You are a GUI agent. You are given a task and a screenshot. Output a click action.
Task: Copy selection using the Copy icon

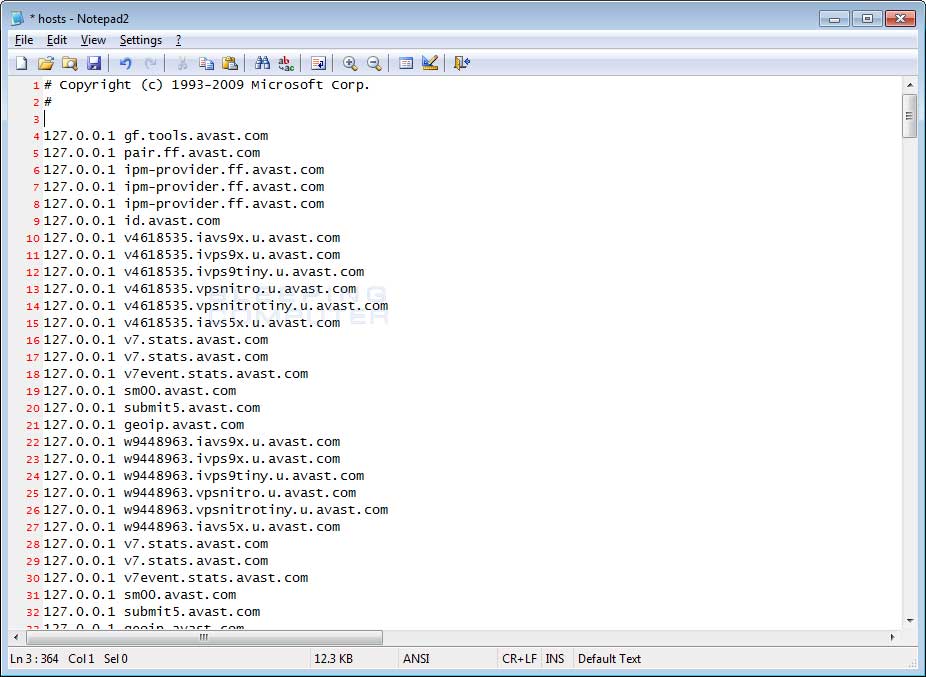coord(206,63)
